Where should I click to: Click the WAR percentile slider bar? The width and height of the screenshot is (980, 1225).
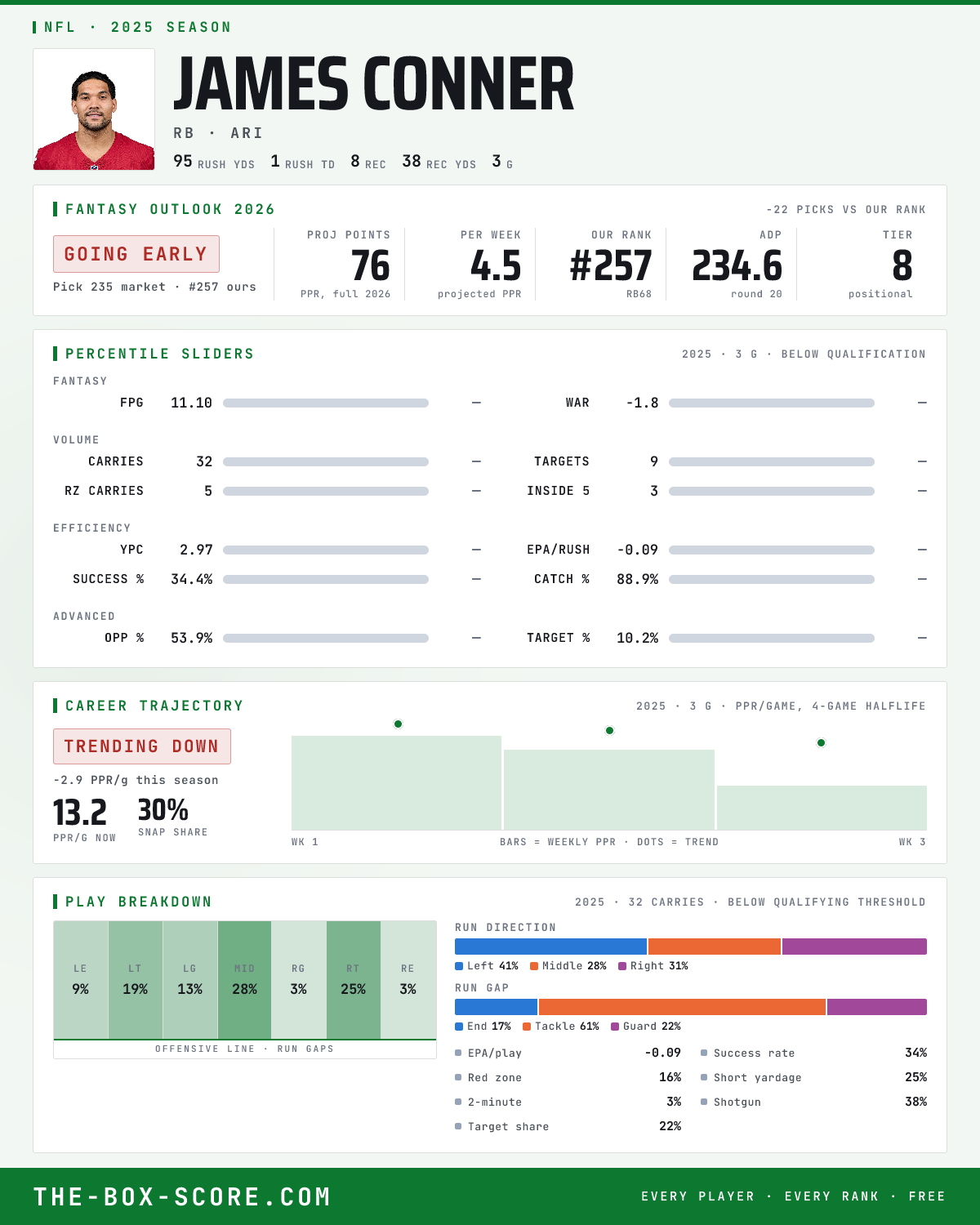click(772, 403)
